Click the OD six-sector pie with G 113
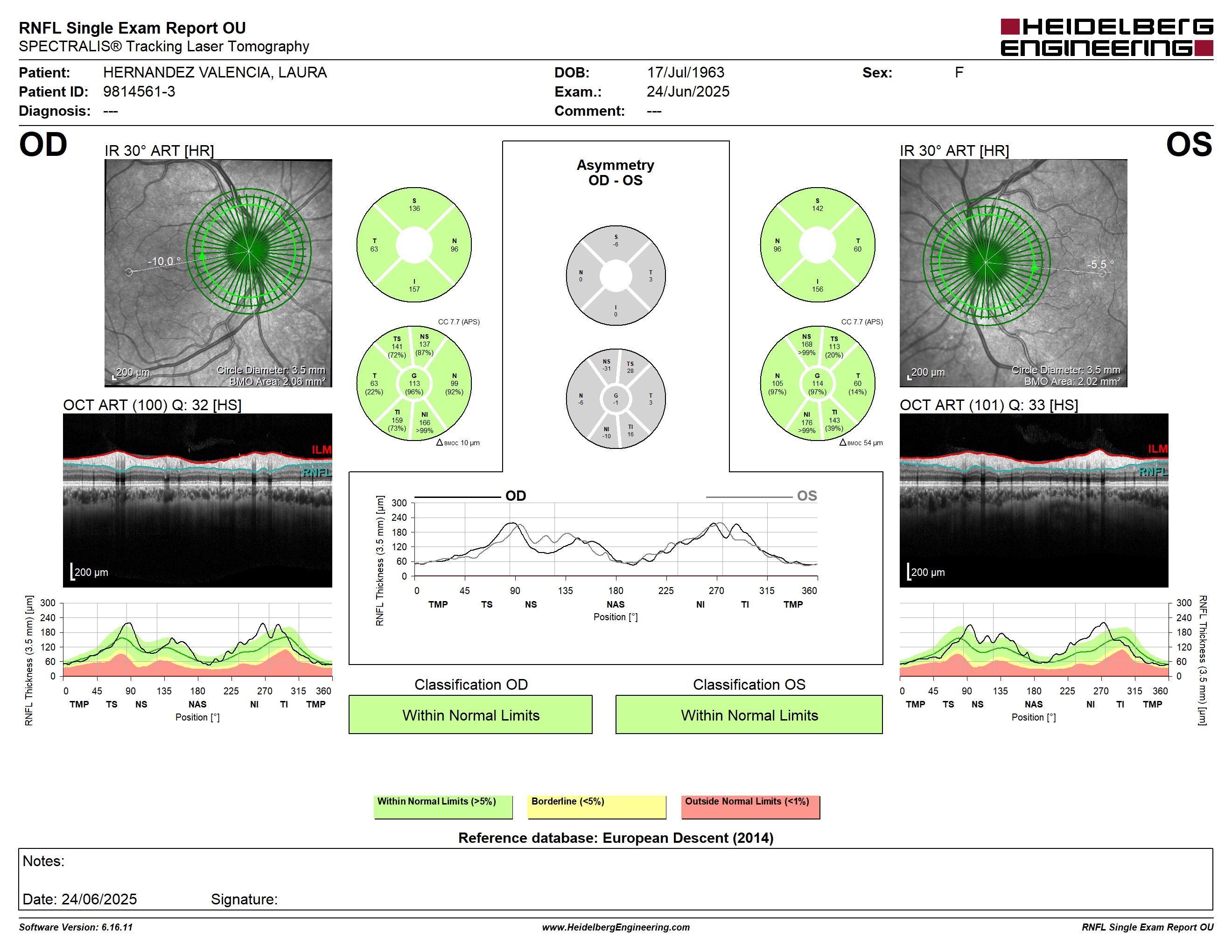 pyautogui.click(x=414, y=384)
